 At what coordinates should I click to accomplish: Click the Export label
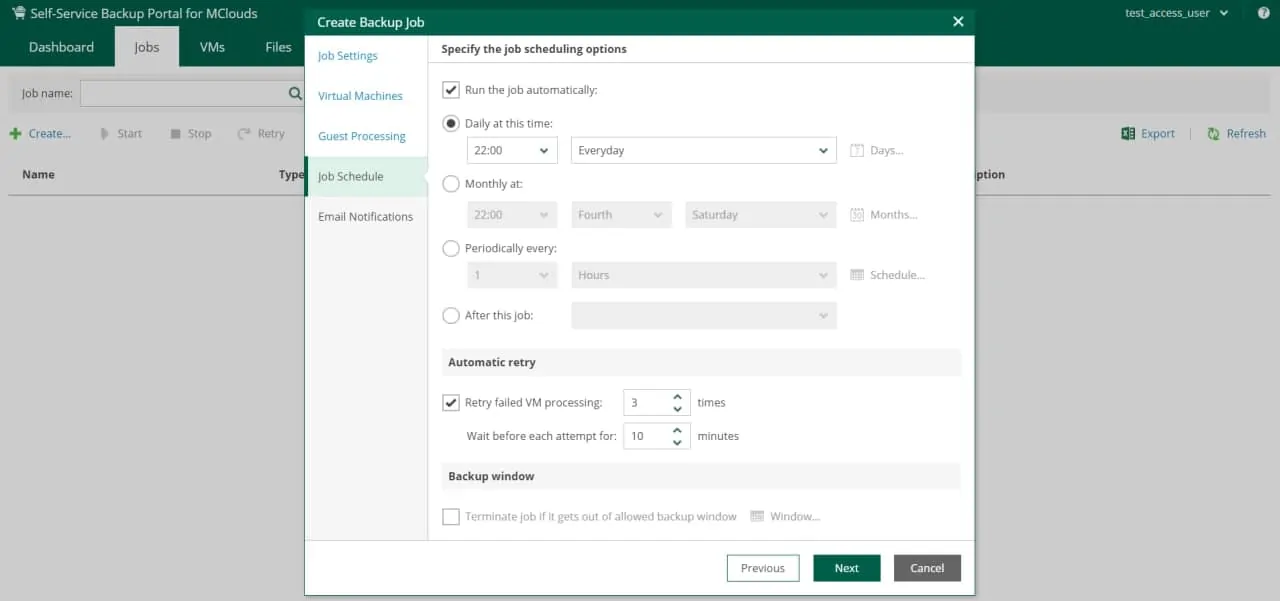click(1158, 134)
